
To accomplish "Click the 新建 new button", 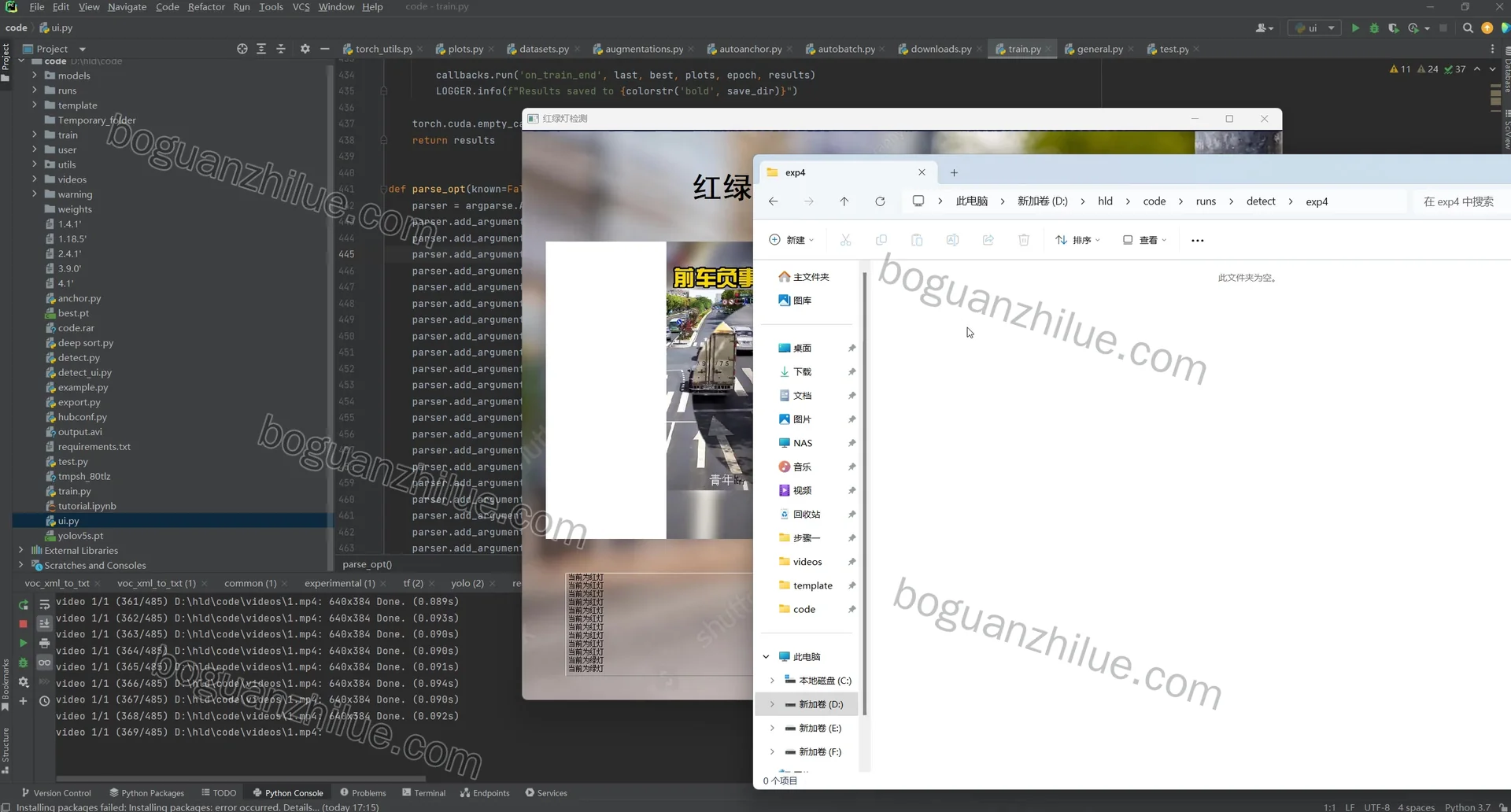I will [791, 240].
